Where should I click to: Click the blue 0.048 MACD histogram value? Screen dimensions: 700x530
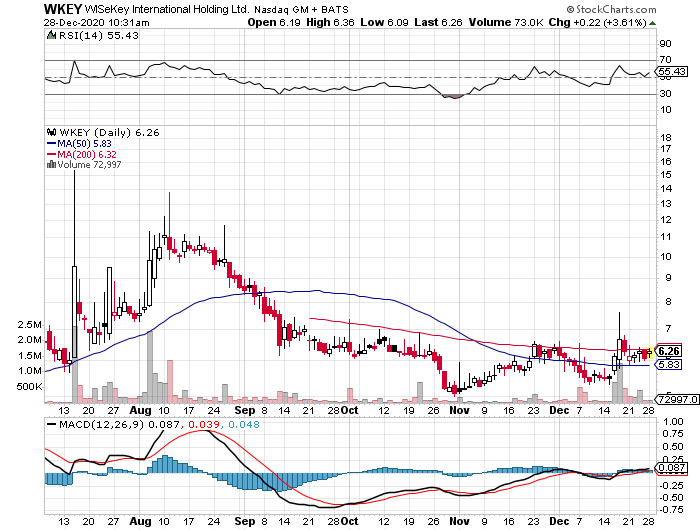tap(244, 425)
